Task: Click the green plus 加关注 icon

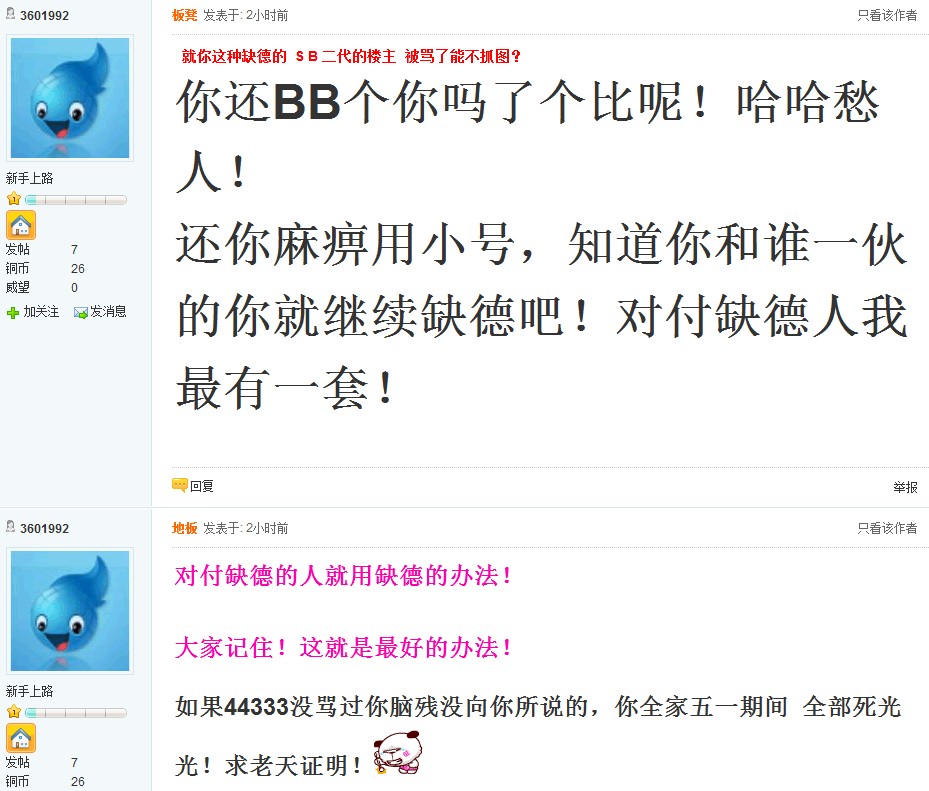Action: pyautogui.click(x=13, y=312)
